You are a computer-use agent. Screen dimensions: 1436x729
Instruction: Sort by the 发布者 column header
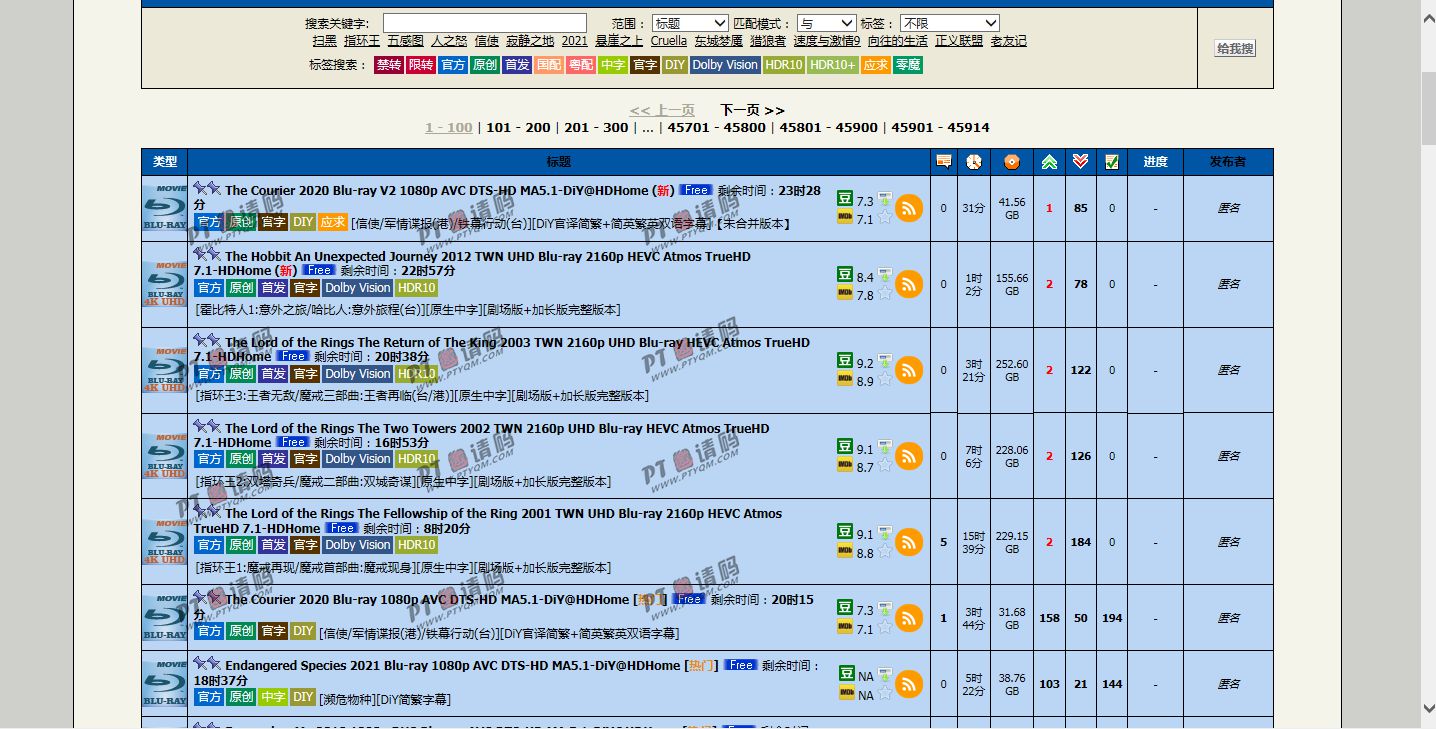(x=1228, y=162)
